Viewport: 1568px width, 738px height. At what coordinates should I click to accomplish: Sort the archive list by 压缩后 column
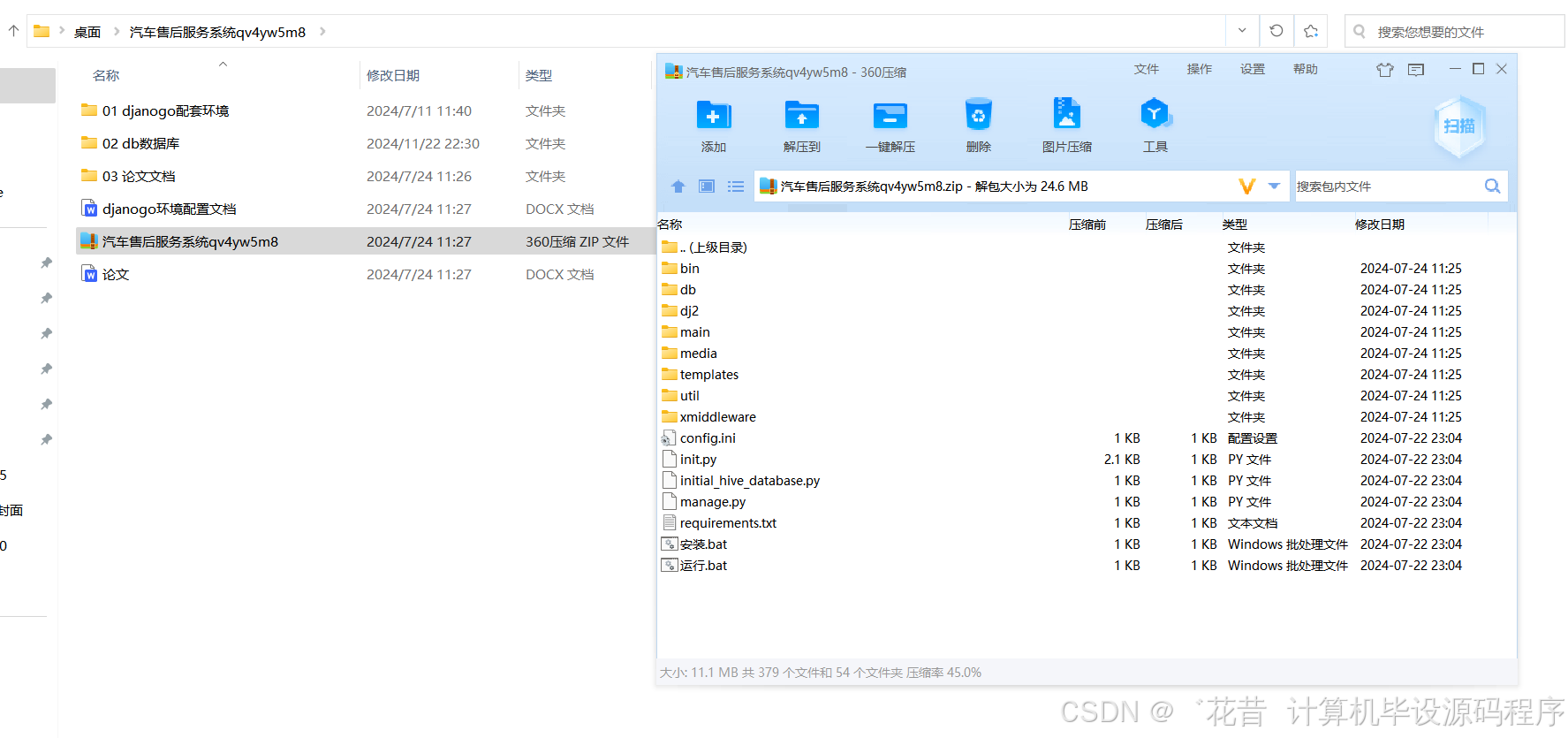1164,224
